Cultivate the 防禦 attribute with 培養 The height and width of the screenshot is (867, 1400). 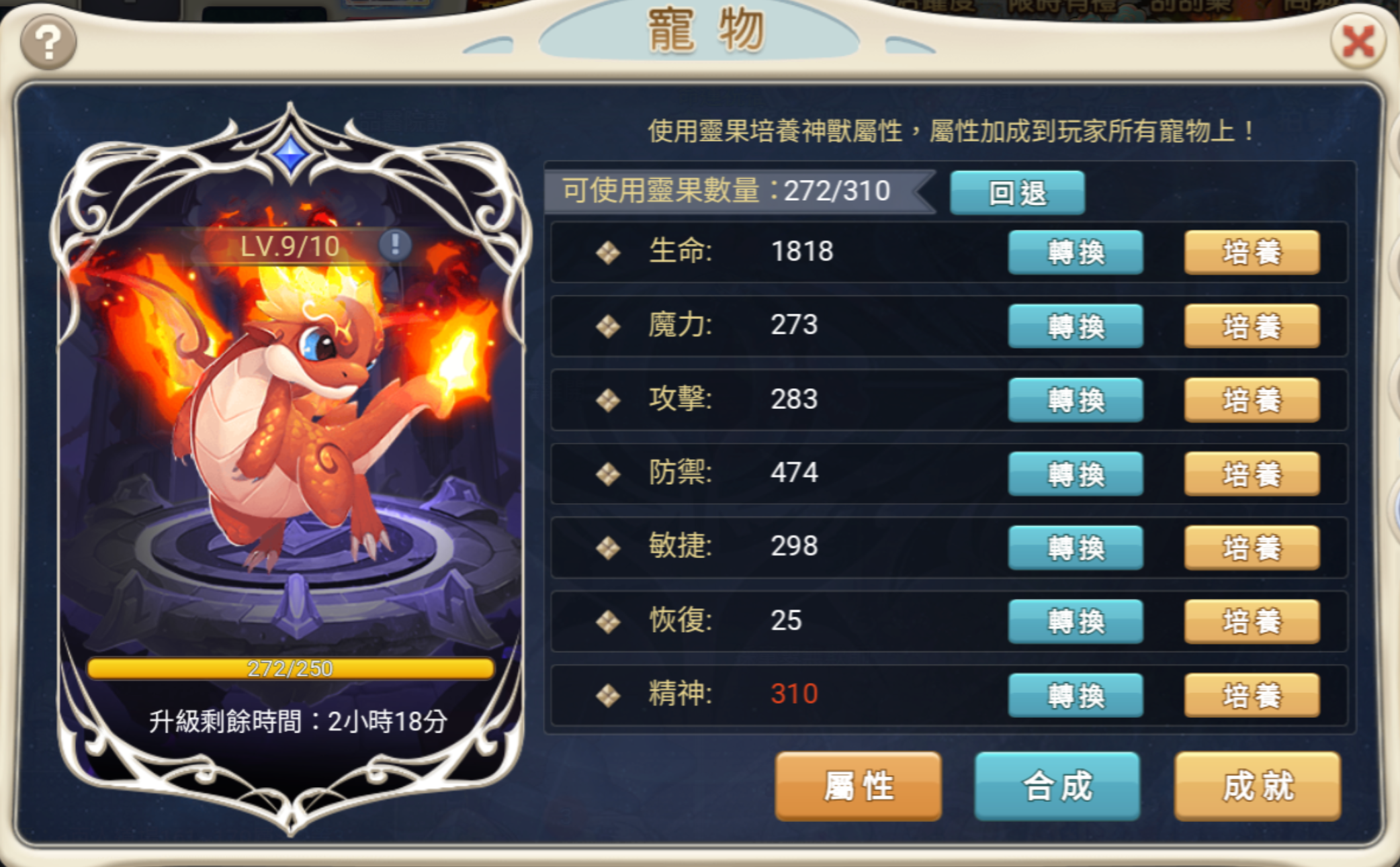tap(1252, 474)
